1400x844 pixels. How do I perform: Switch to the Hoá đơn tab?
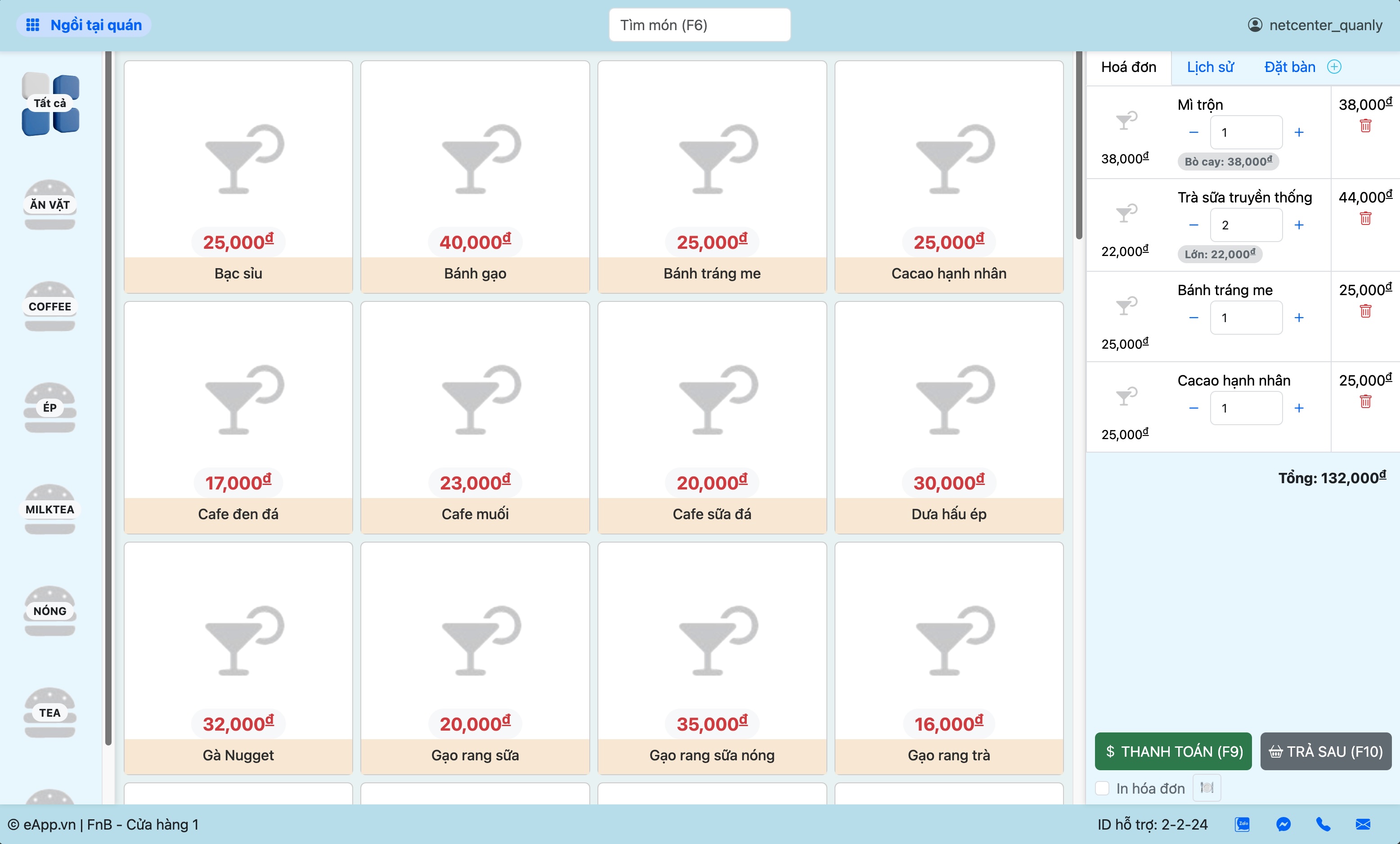1128,67
